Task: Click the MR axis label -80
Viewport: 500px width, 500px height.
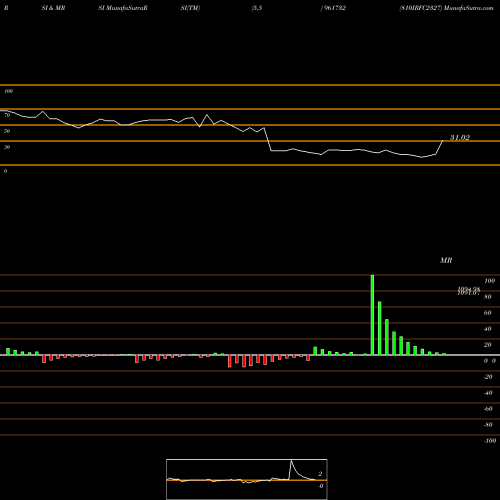Action: point(488,425)
